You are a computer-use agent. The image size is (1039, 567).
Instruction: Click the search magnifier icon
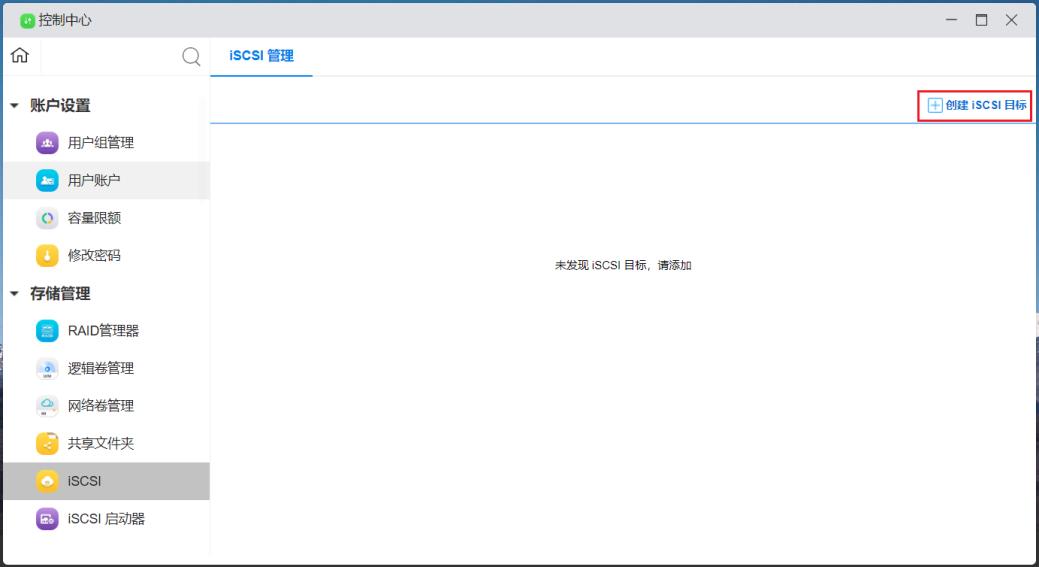[190, 57]
